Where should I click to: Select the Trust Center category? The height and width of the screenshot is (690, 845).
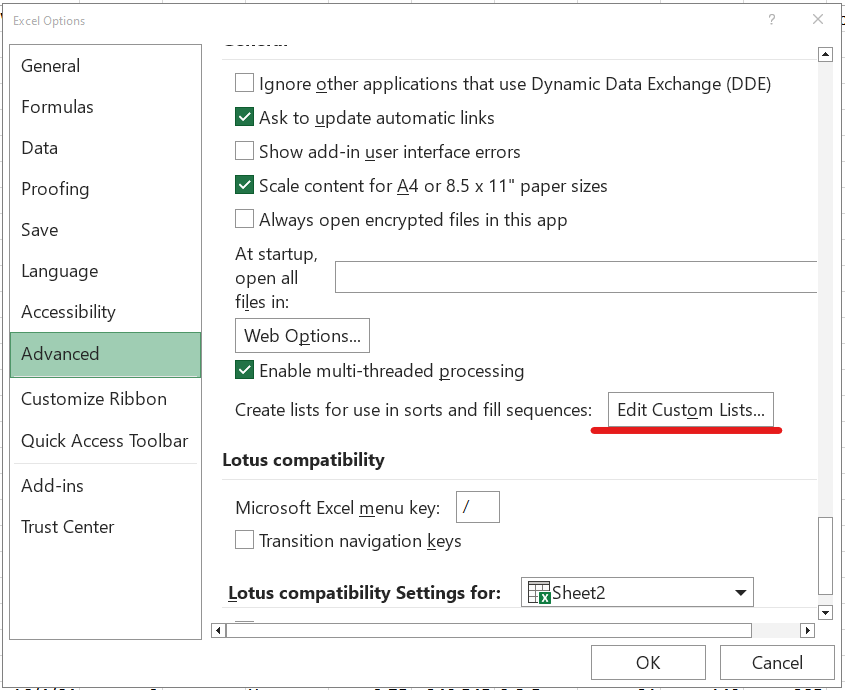tap(67, 527)
